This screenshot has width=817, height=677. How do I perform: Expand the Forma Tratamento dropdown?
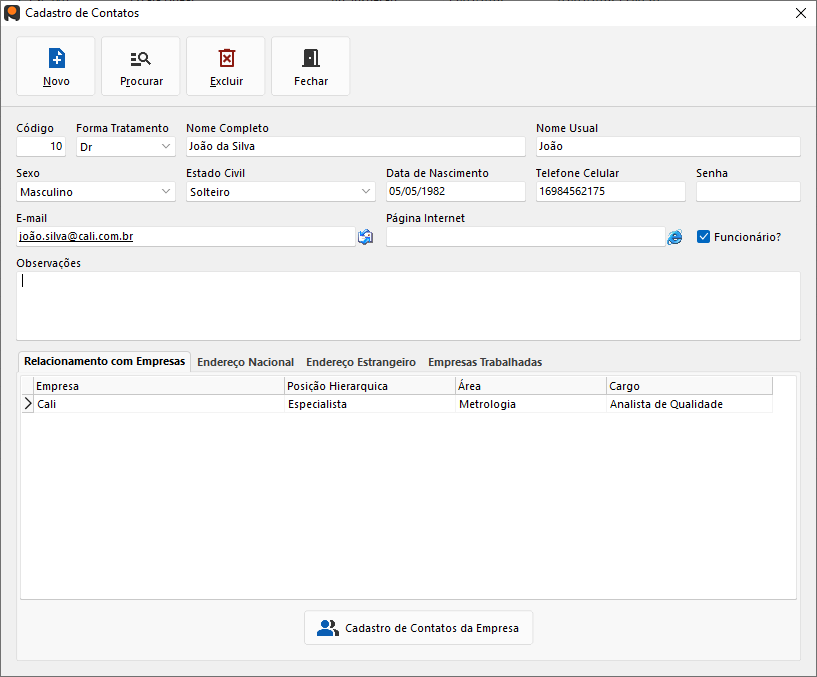[x=166, y=147]
